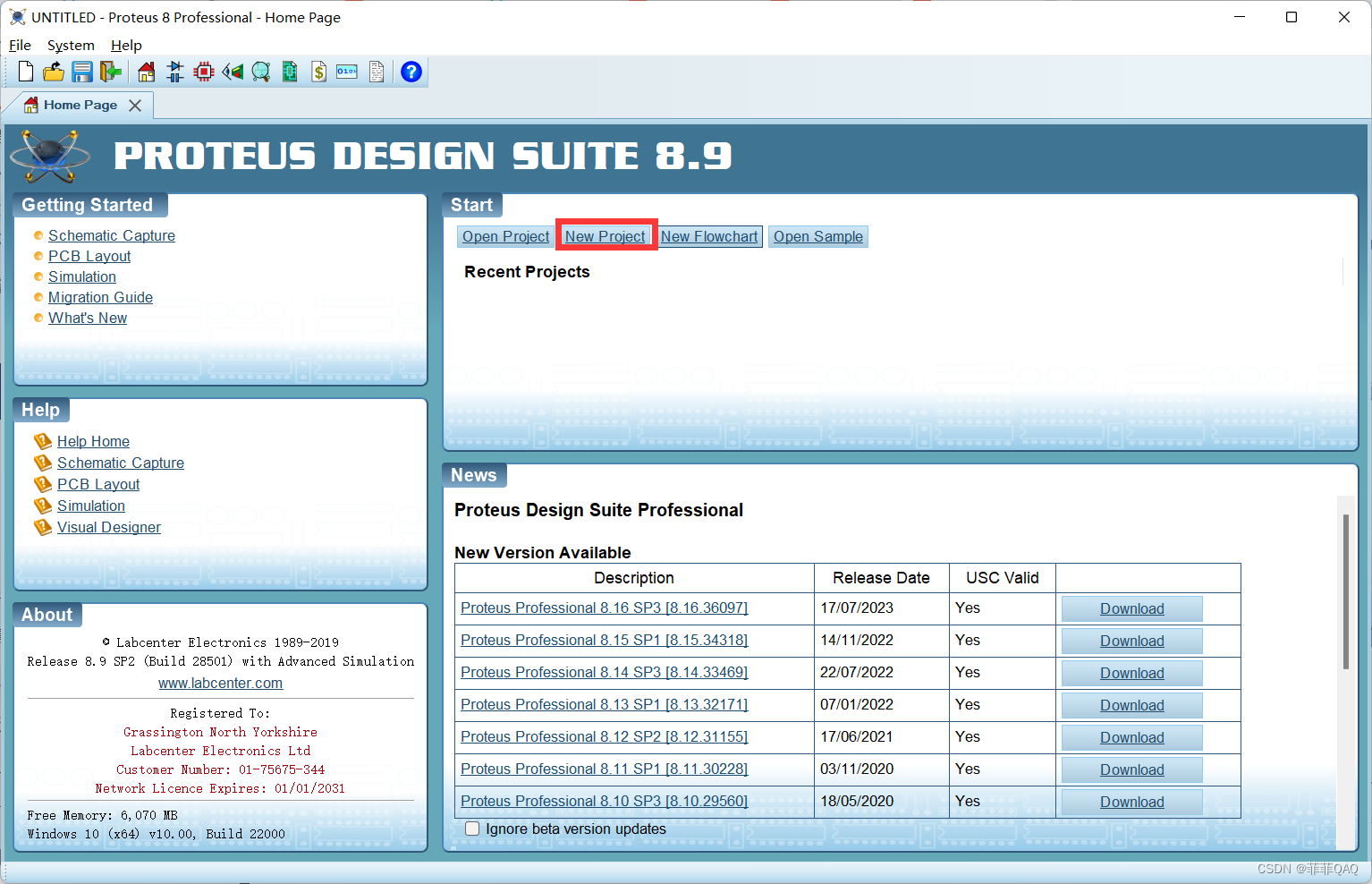Select the Home Page tab
Viewport: 1372px width, 884px height.
coord(80,105)
